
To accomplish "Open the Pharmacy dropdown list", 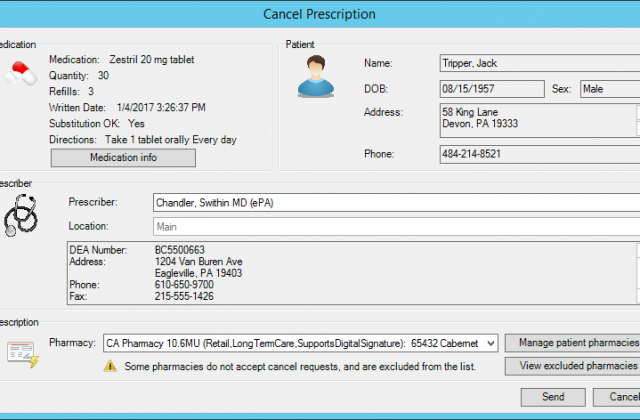I will (x=489, y=343).
